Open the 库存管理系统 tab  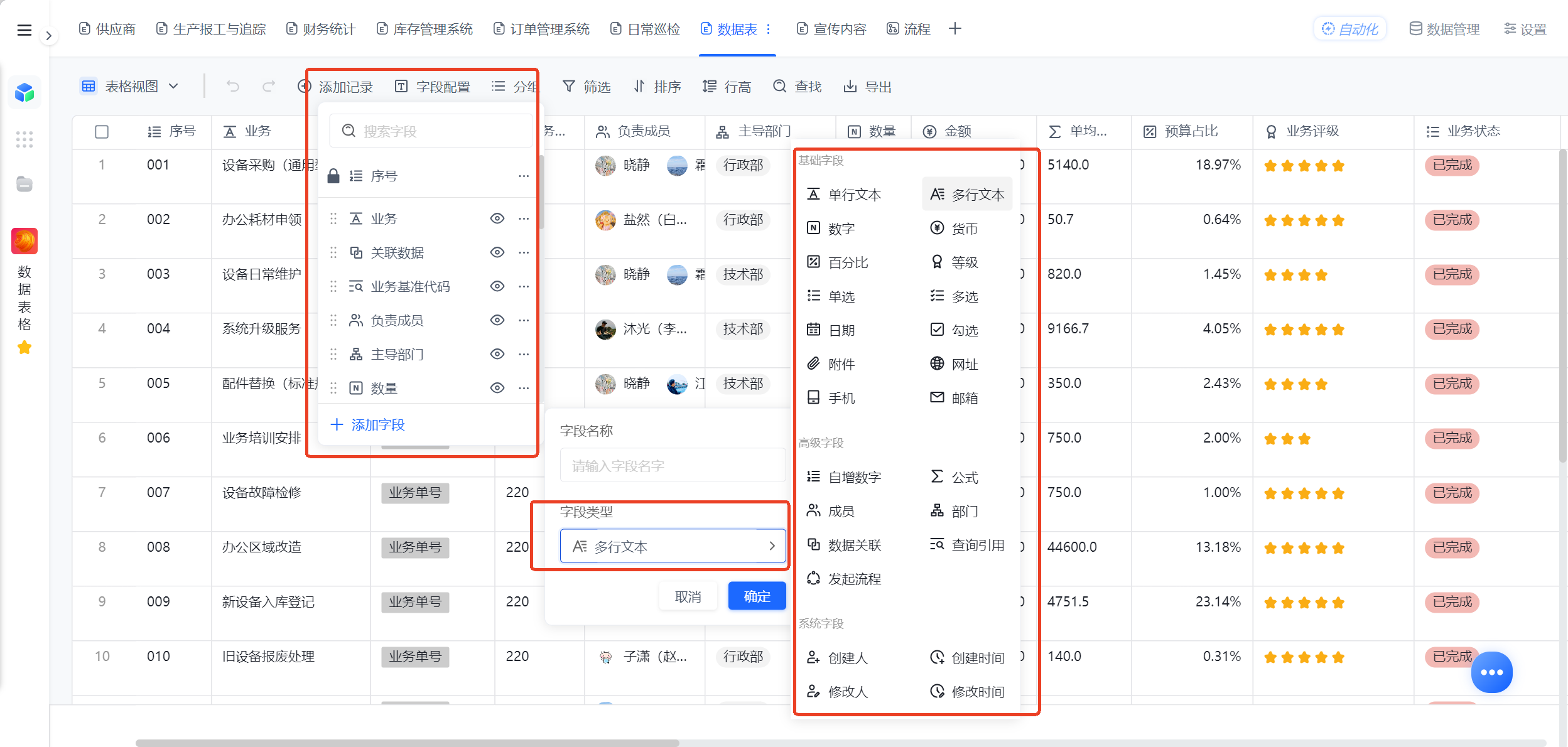tap(424, 29)
